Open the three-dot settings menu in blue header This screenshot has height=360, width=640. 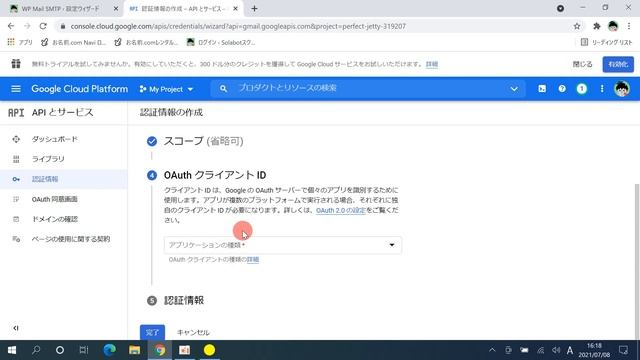[602, 89]
